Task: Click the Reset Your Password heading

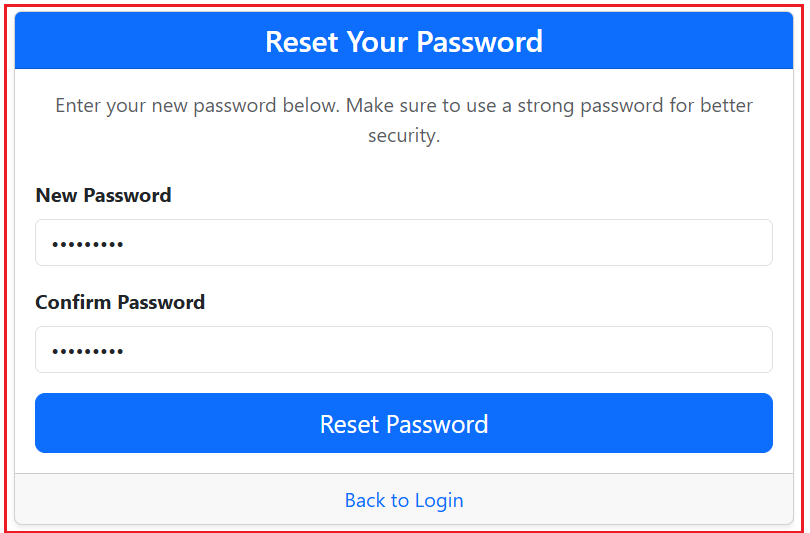Action: tap(404, 42)
